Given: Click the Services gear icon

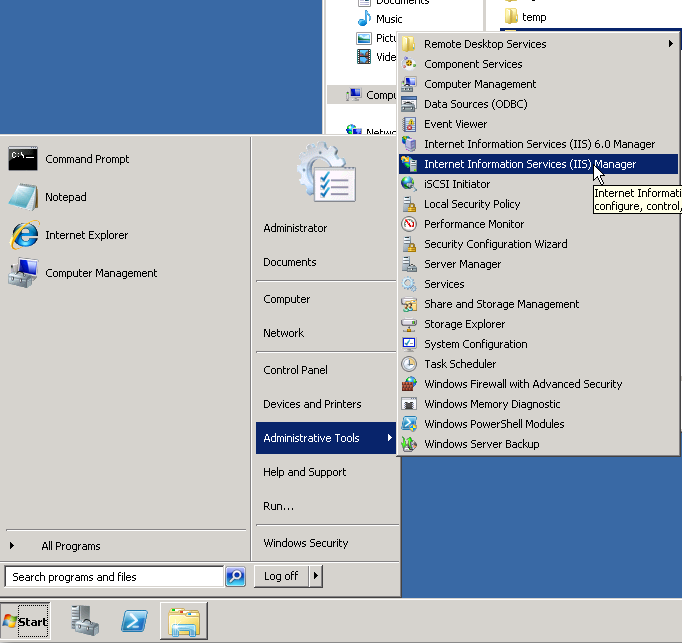Looking at the screenshot, I should (409, 284).
